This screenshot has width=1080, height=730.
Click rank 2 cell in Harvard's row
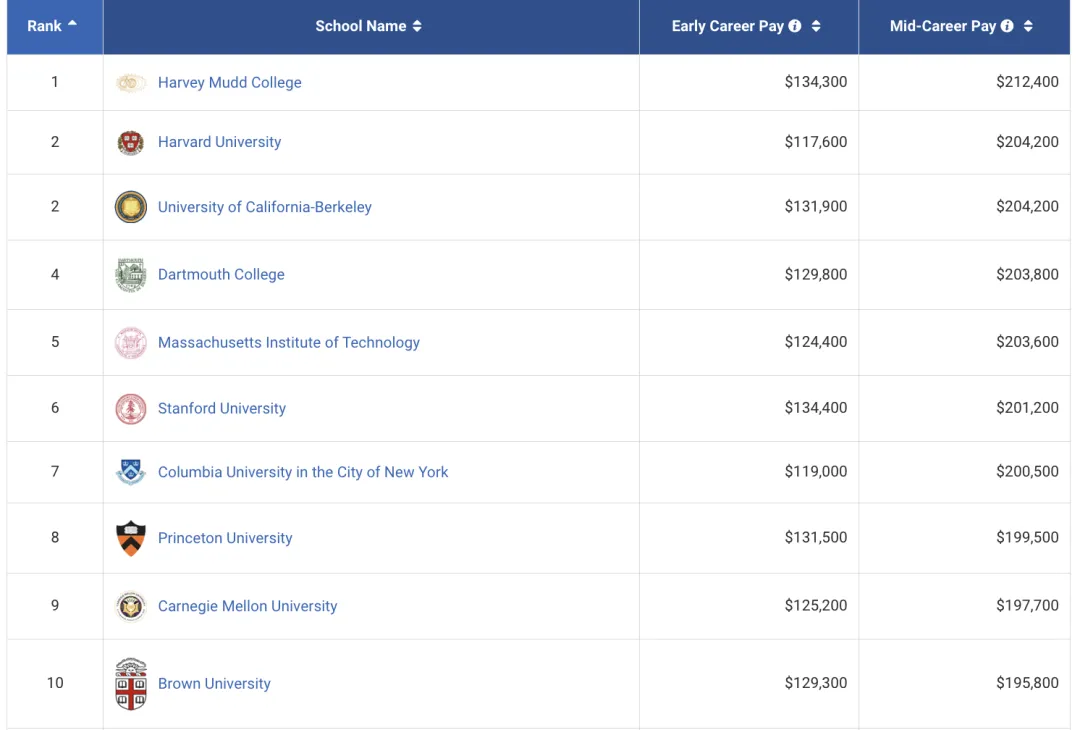point(55,143)
